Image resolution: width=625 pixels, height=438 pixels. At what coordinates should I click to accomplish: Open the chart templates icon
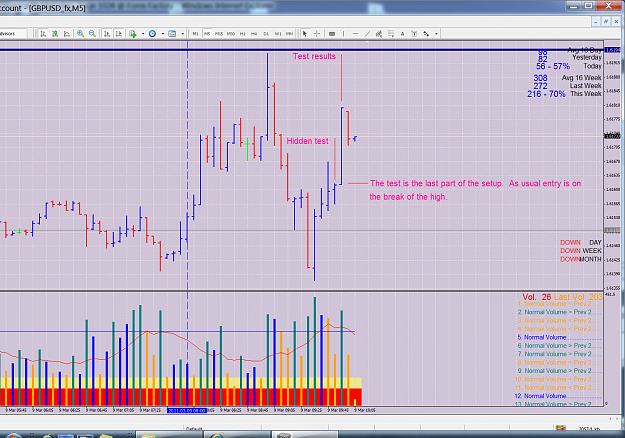coord(172,34)
